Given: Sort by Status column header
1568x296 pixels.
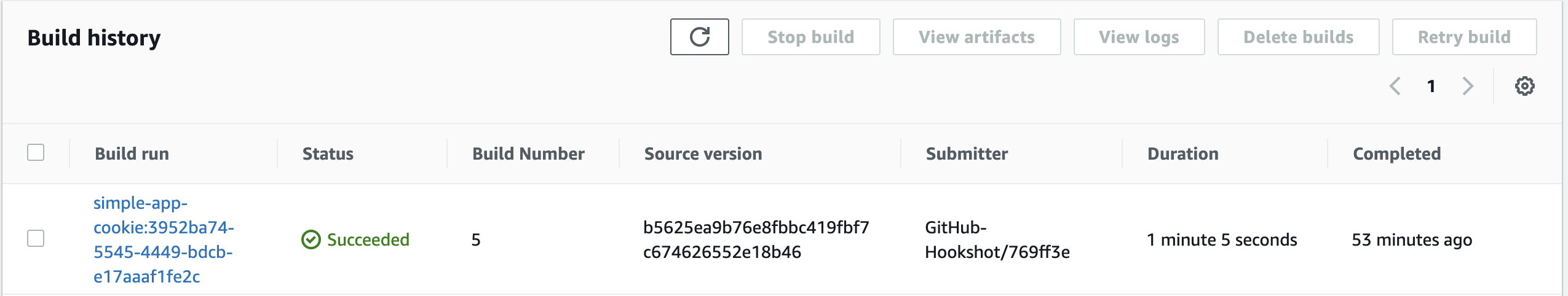Looking at the screenshot, I should (x=328, y=154).
